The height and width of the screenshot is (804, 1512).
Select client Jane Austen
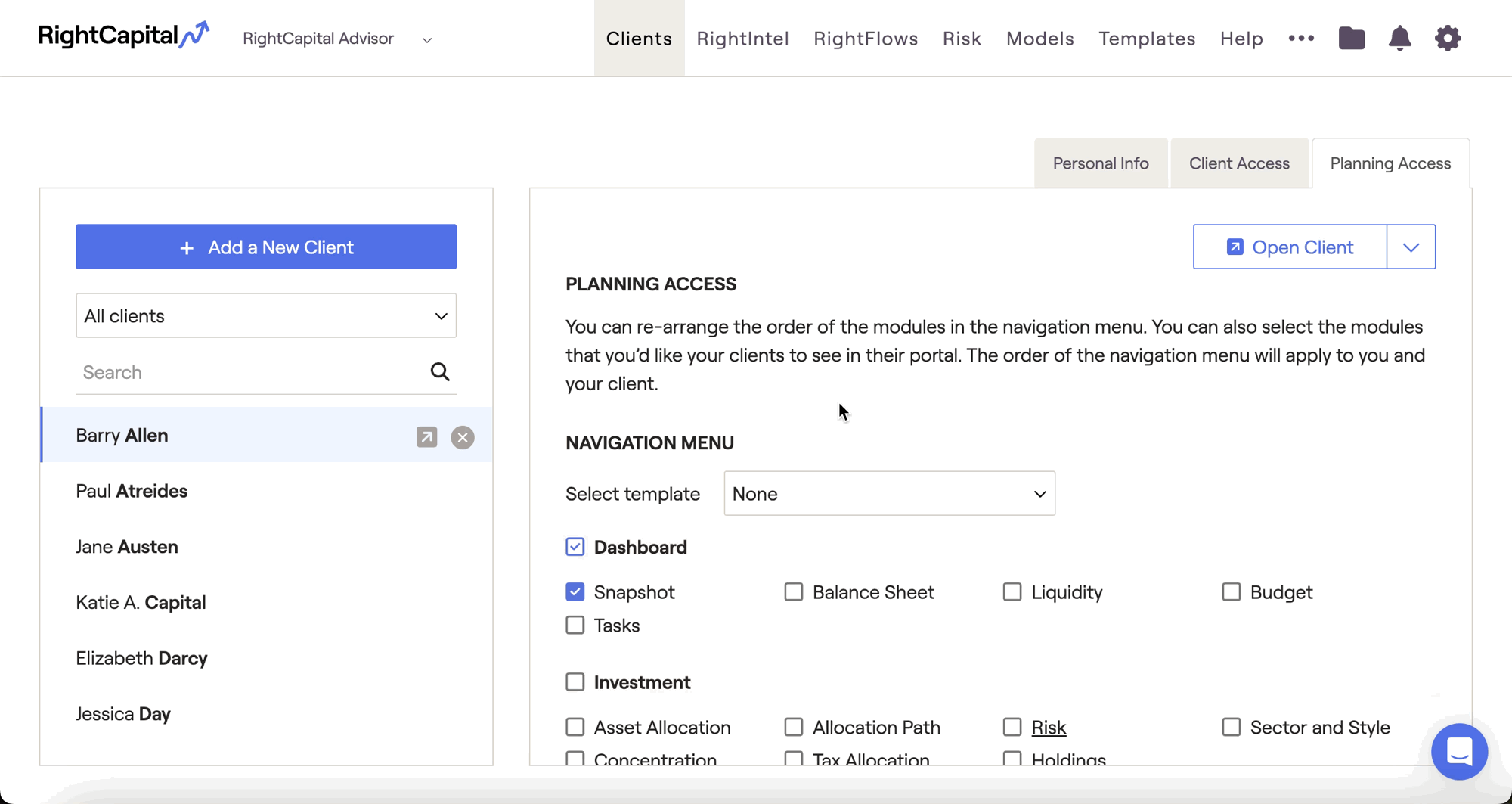coord(266,546)
